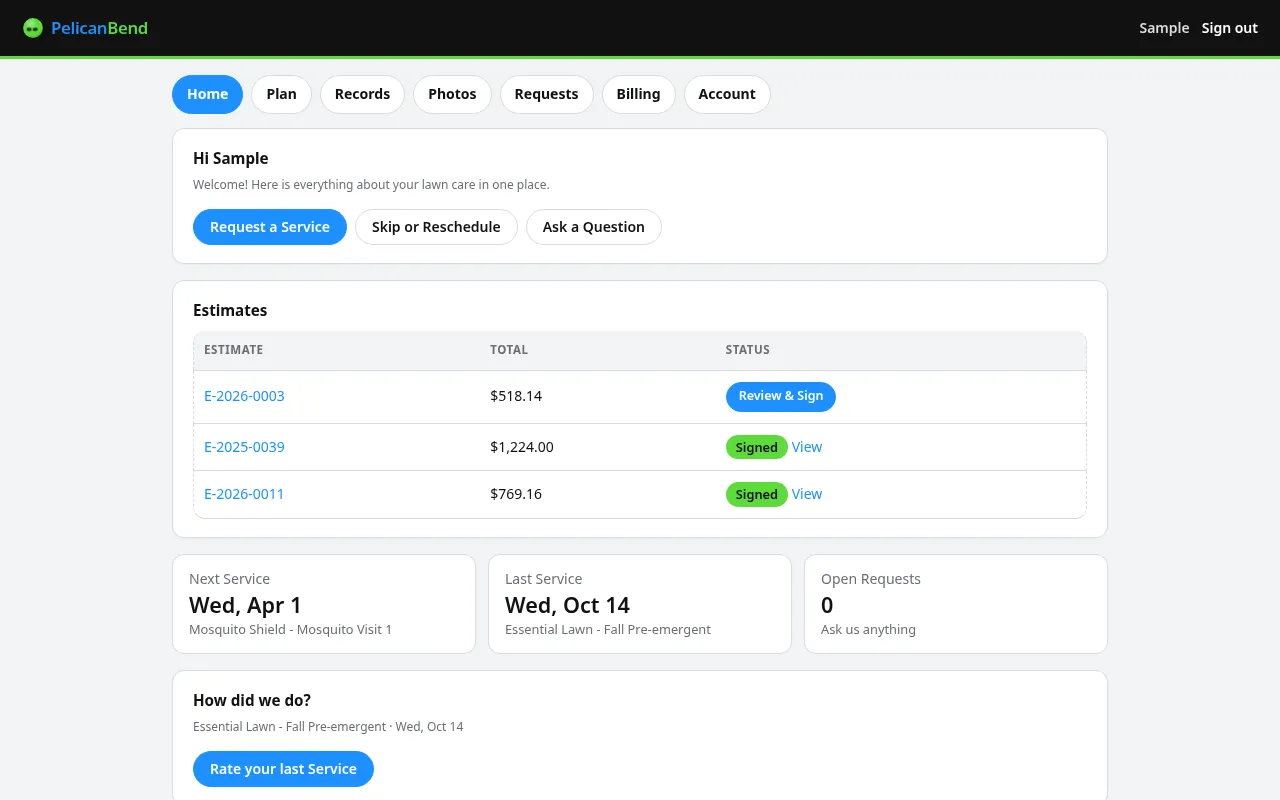This screenshot has width=1280, height=800.
Task: Click Rate your last Service button
Action: click(283, 769)
